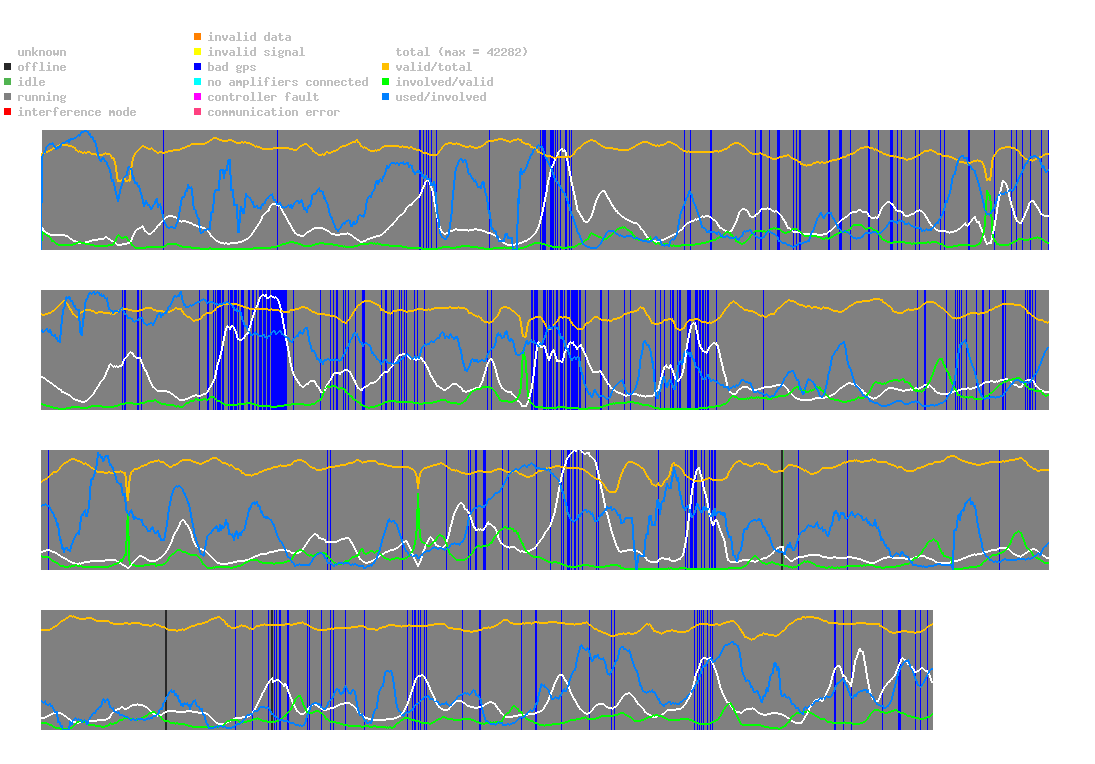Click the "used/involved" legend label
1095x764 pixels.
point(441,97)
